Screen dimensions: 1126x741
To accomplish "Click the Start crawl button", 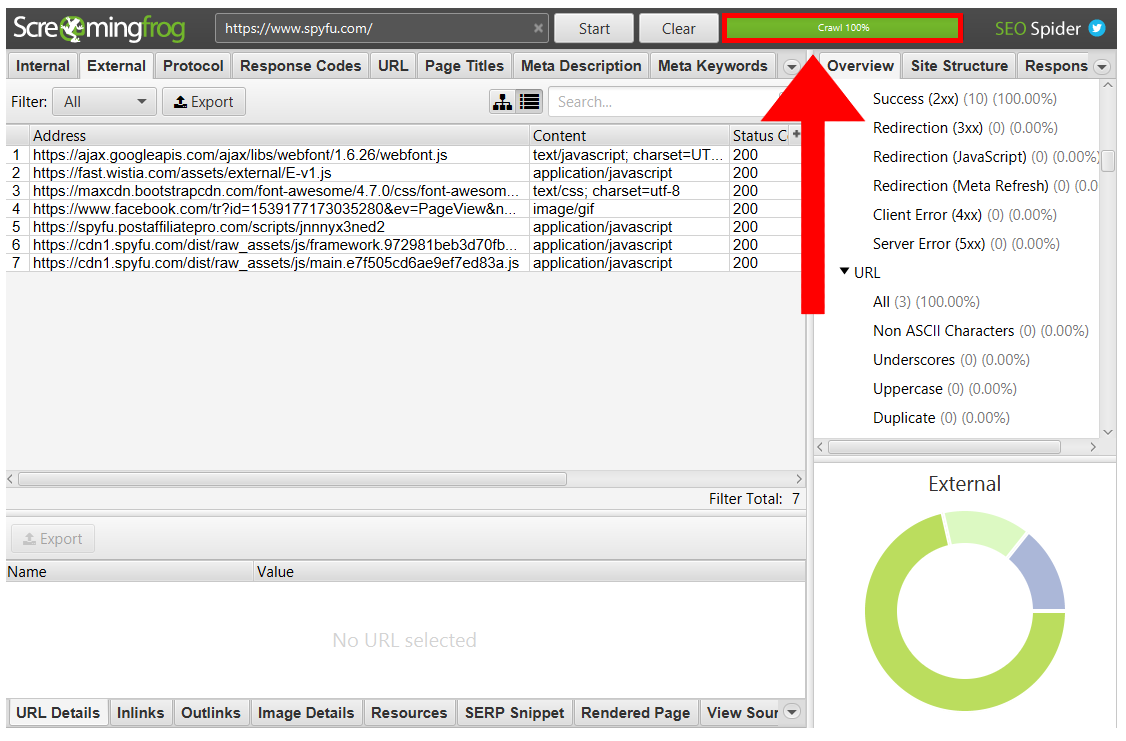I will pos(595,29).
